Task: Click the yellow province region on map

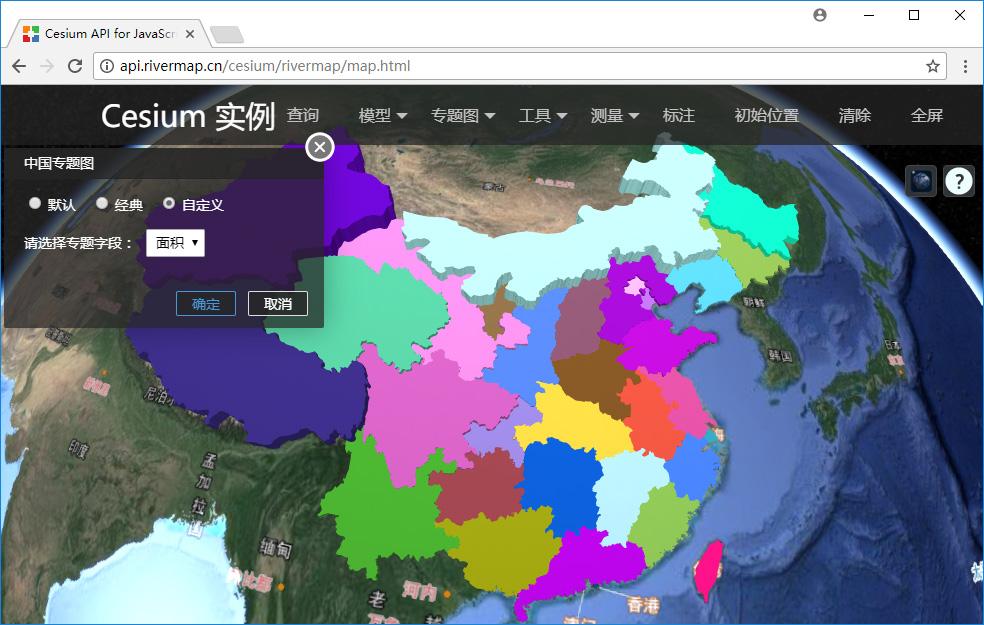Action: click(x=574, y=422)
